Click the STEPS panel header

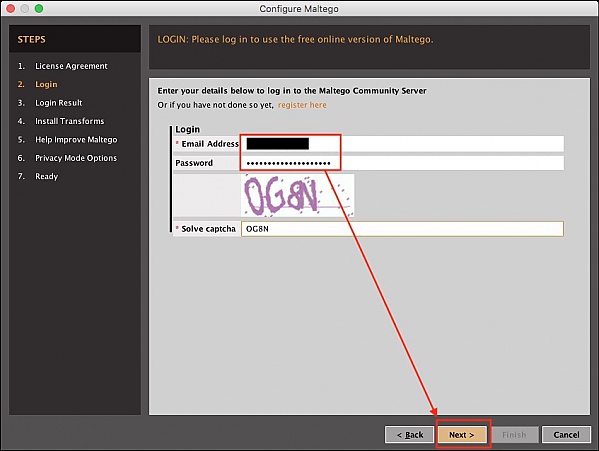tap(75, 39)
